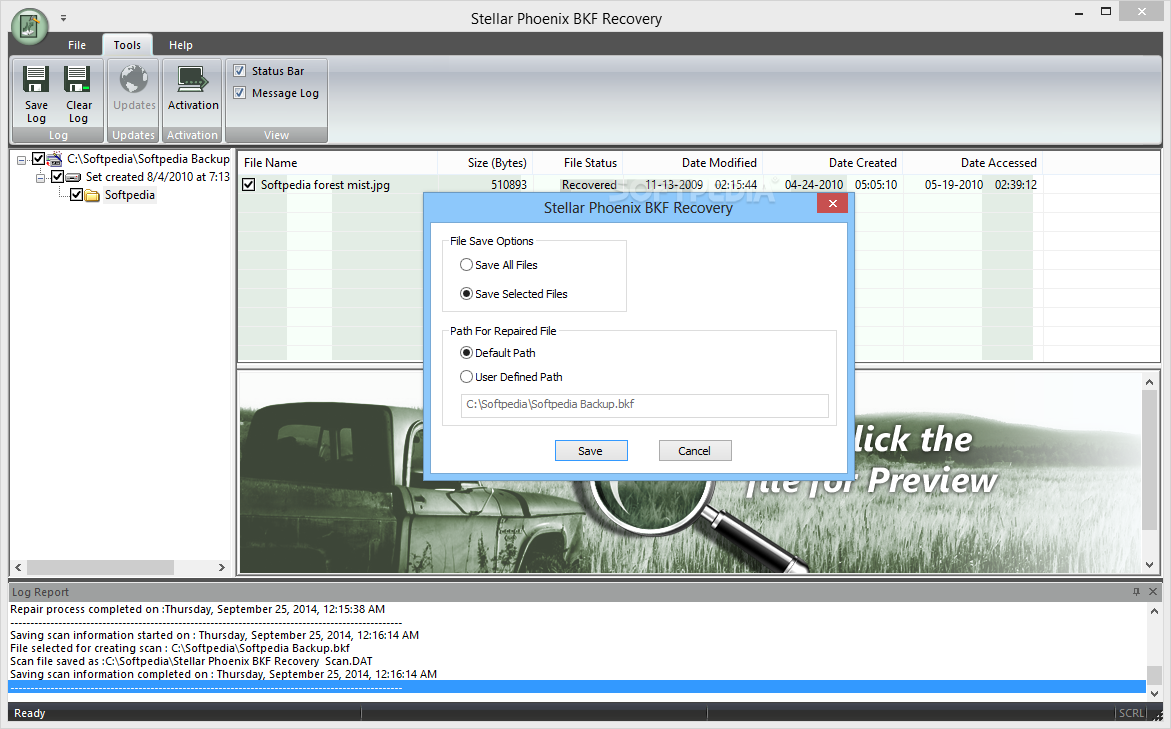Viewport: 1171px width, 729px height.
Task: Click the Recovered status cell
Action: point(589,184)
